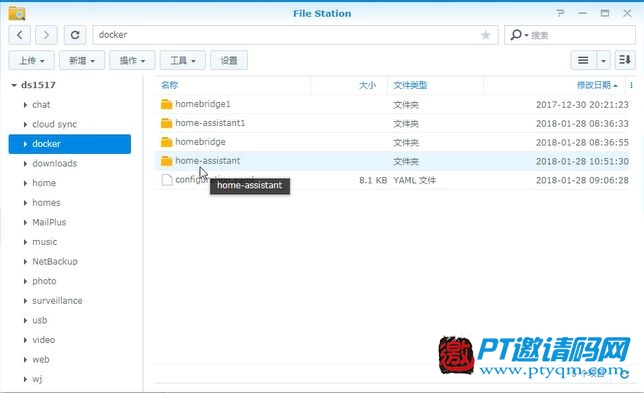Image resolution: width=644 pixels, height=393 pixels.
Task: Open the view mode dropdown arrow
Action: tap(603, 61)
